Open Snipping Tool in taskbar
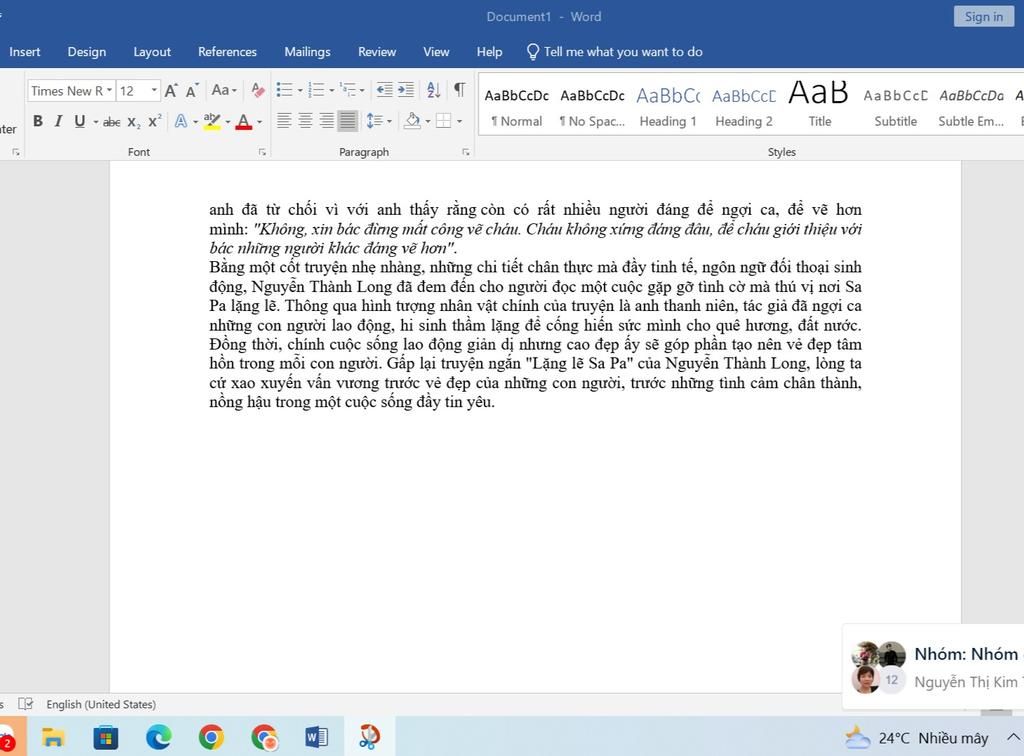The height and width of the screenshot is (756, 1024). click(x=369, y=738)
